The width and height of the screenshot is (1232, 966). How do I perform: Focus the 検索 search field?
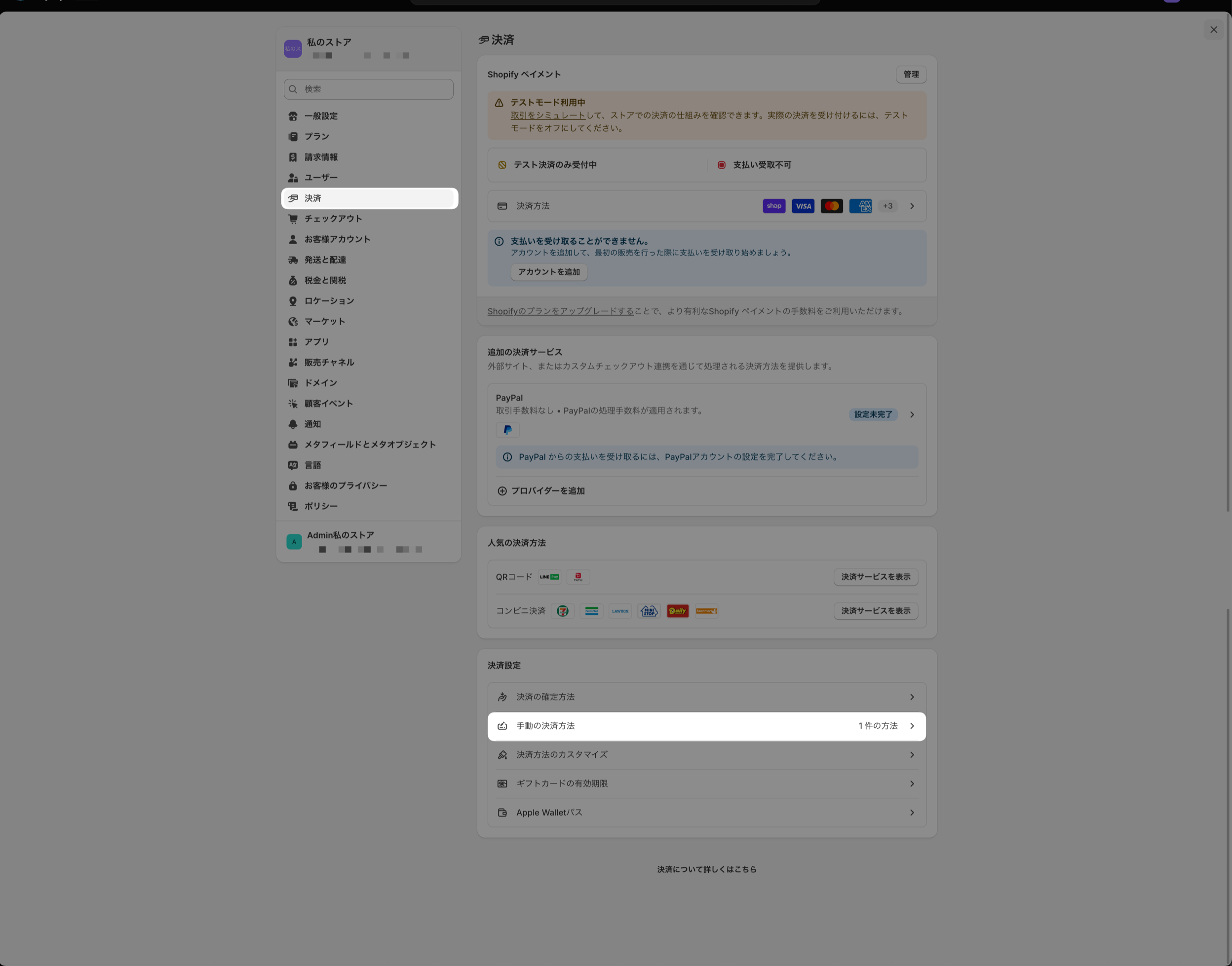click(368, 89)
